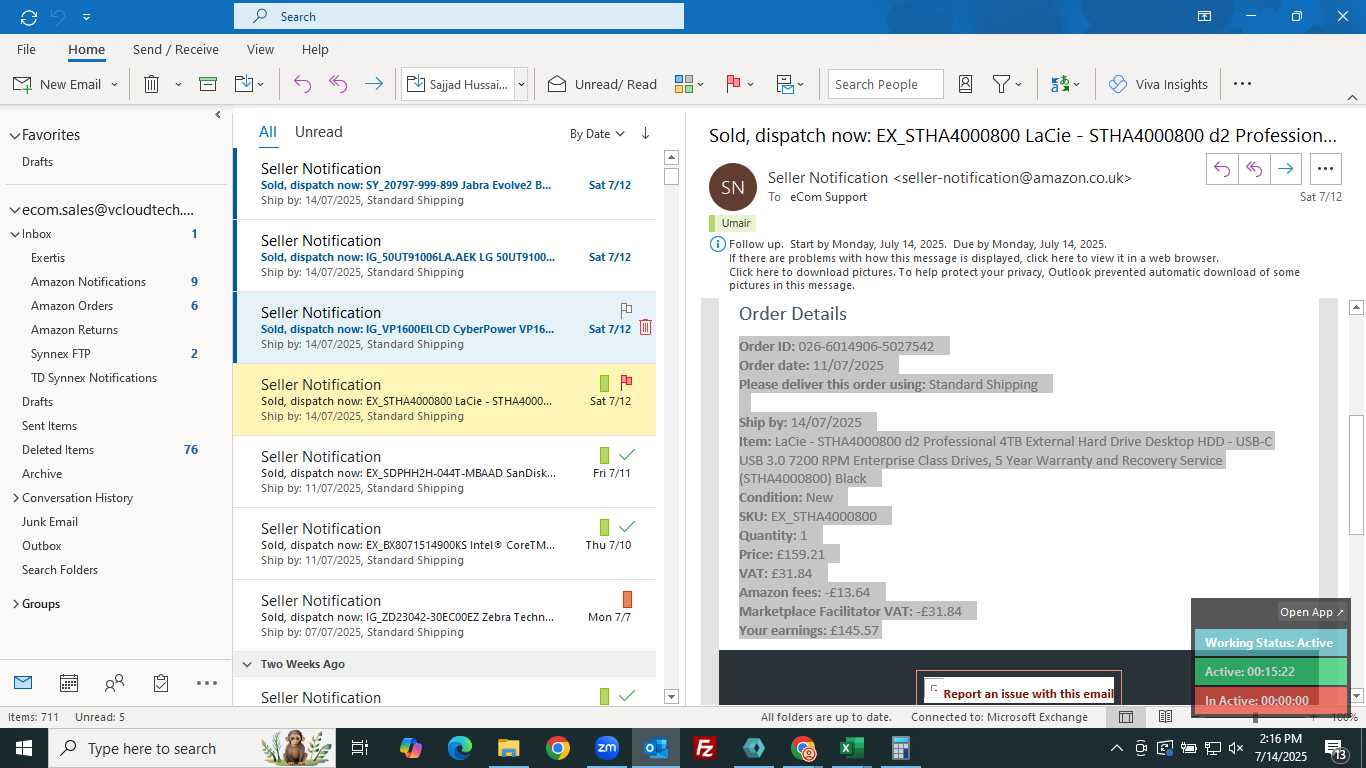The image size is (1366, 768).
Task: Run the Sajjad Hussai... quick step
Action: point(458,84)
